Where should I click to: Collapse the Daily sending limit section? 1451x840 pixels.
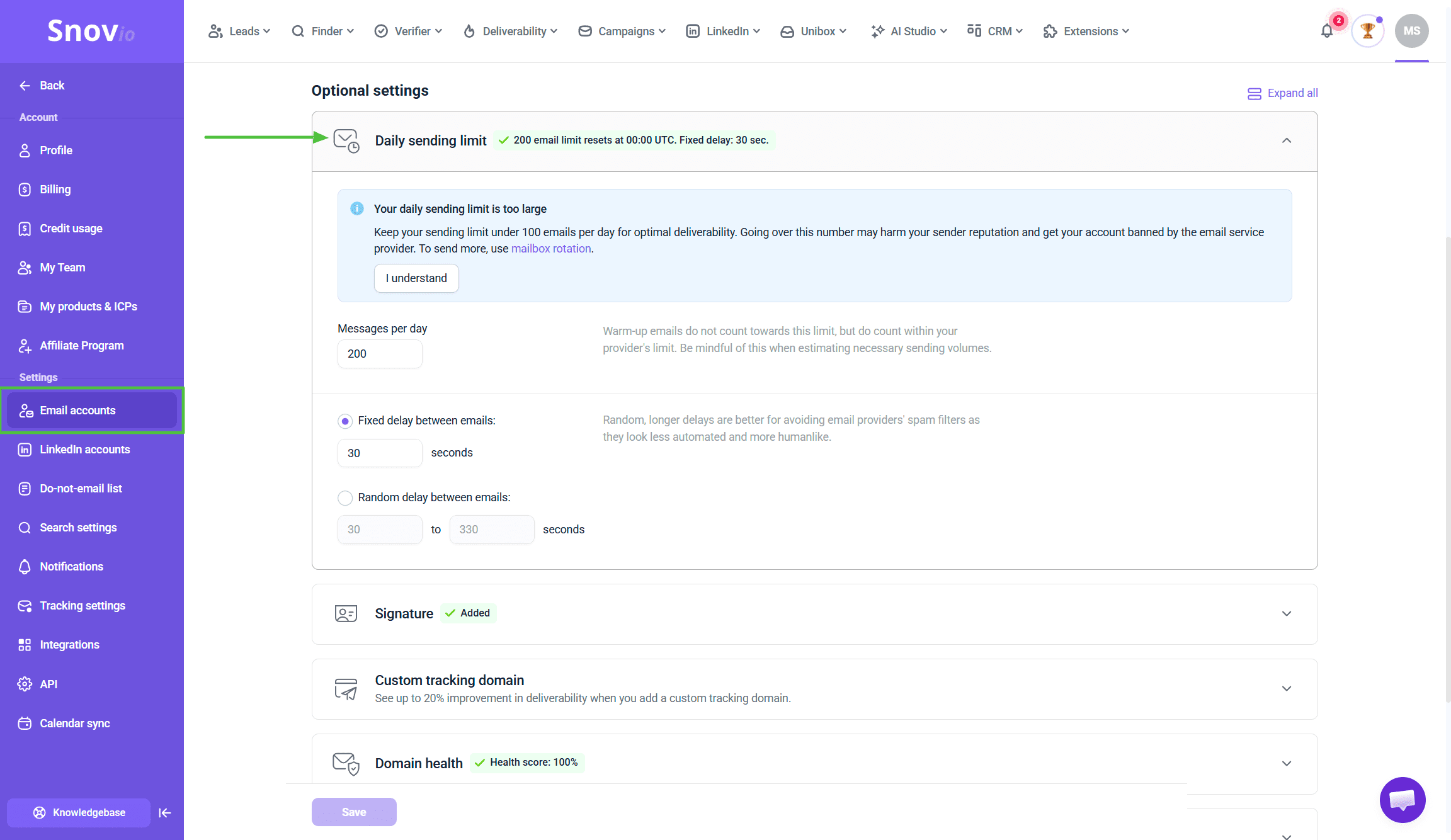[x=1287, y=140]
